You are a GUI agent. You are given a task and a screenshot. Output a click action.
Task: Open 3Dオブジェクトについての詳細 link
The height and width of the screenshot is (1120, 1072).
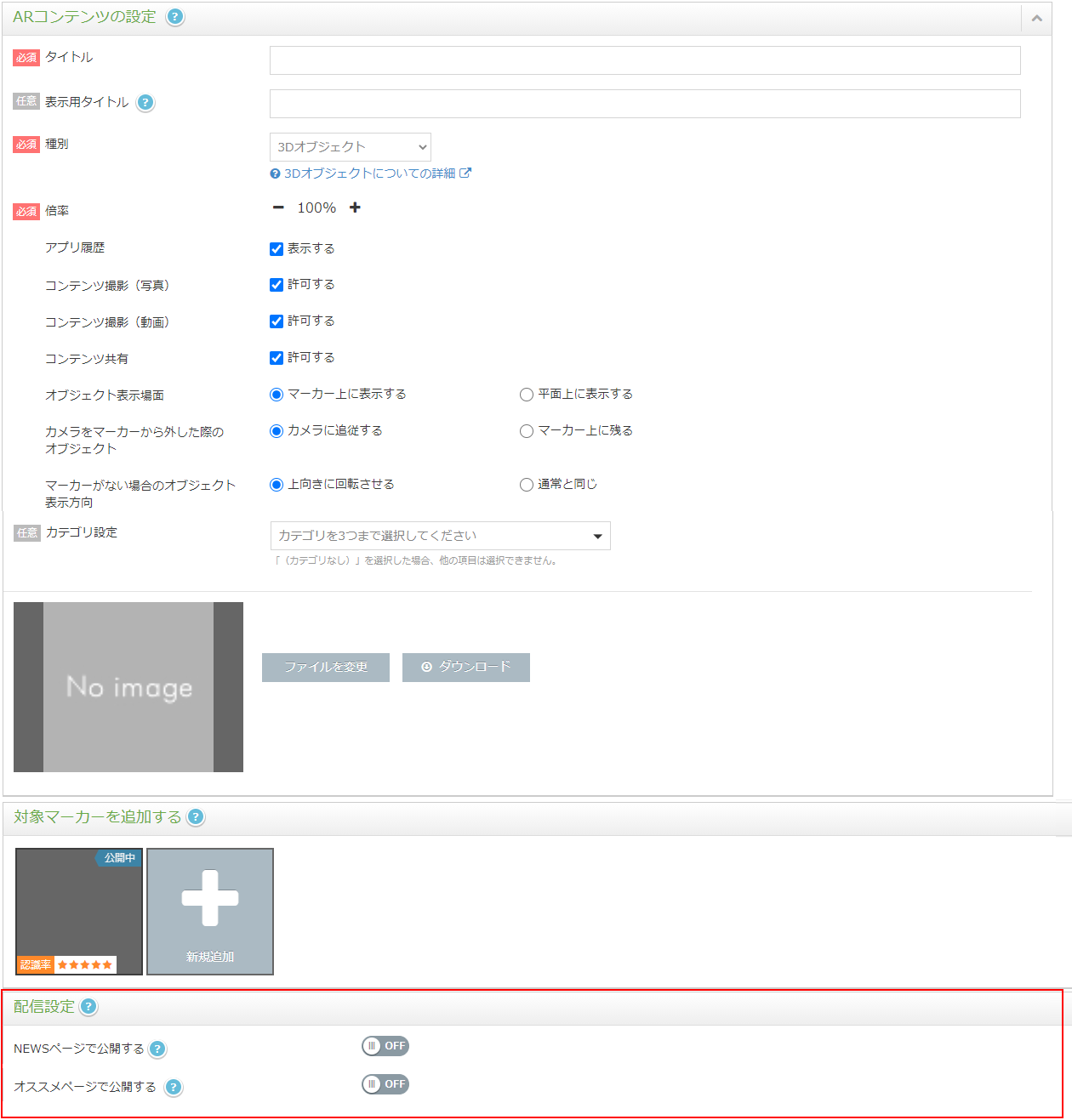(x=371, y=173)
